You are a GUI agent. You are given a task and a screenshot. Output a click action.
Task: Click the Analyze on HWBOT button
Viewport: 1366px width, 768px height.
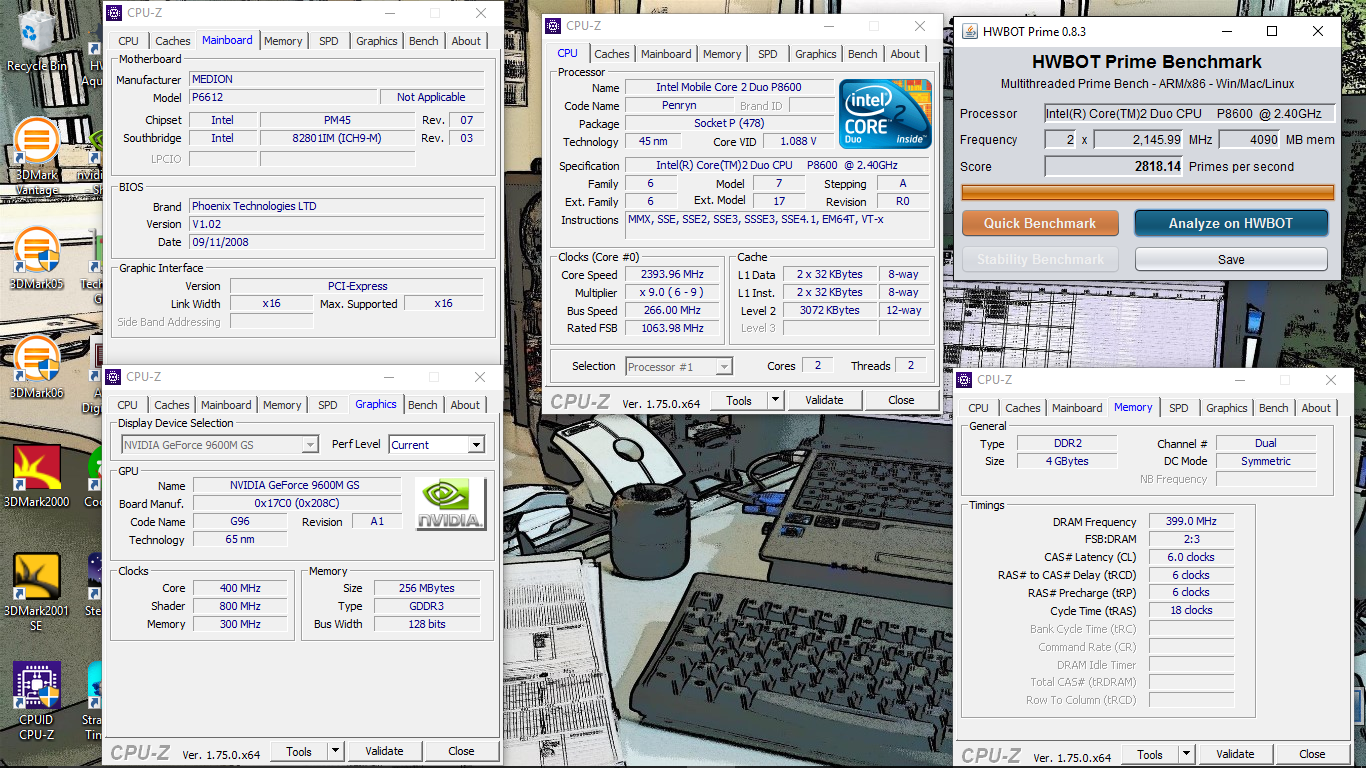pos(1231,223)
